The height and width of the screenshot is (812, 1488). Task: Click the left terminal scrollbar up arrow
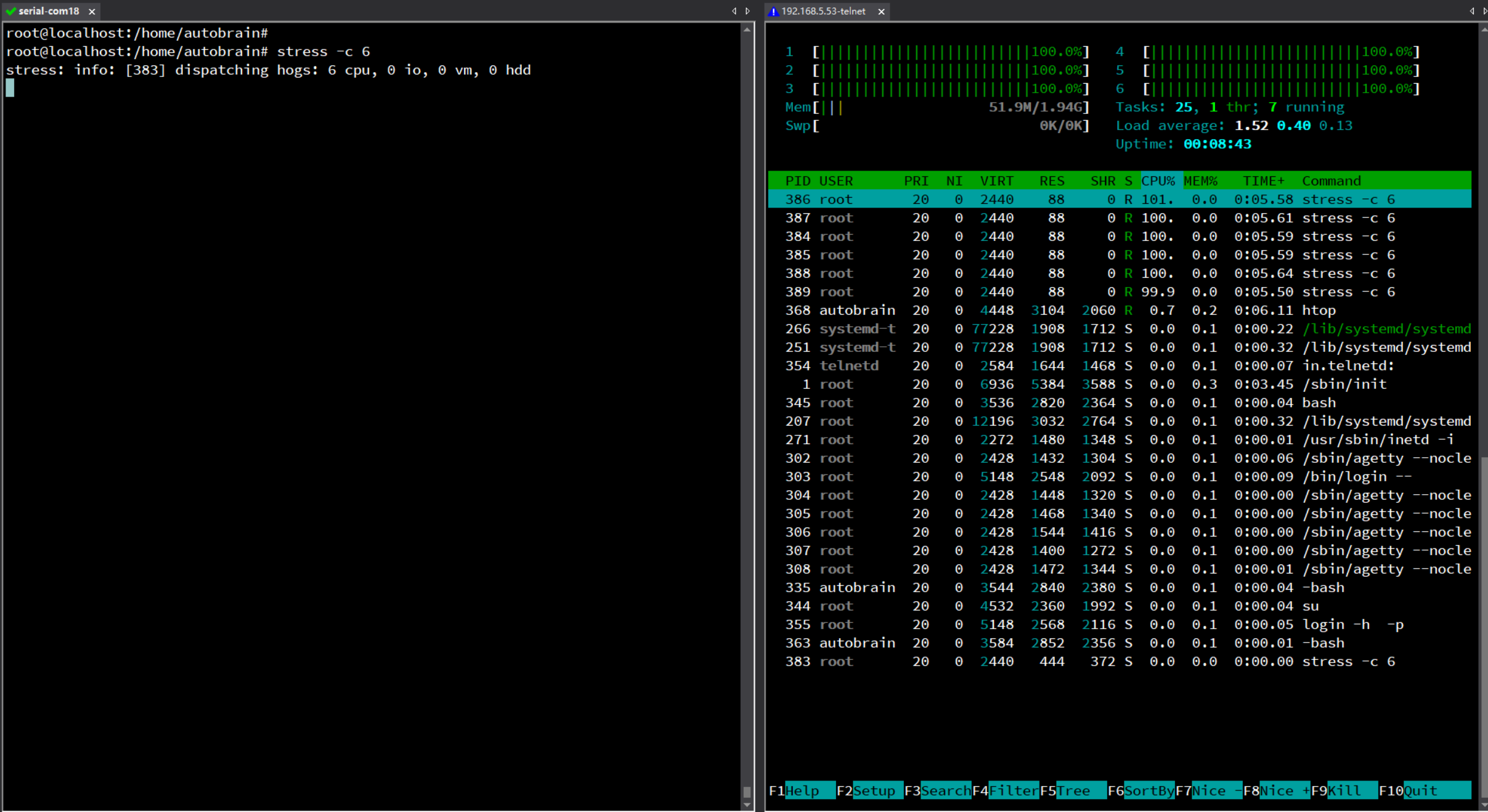[x=747, y=30]
